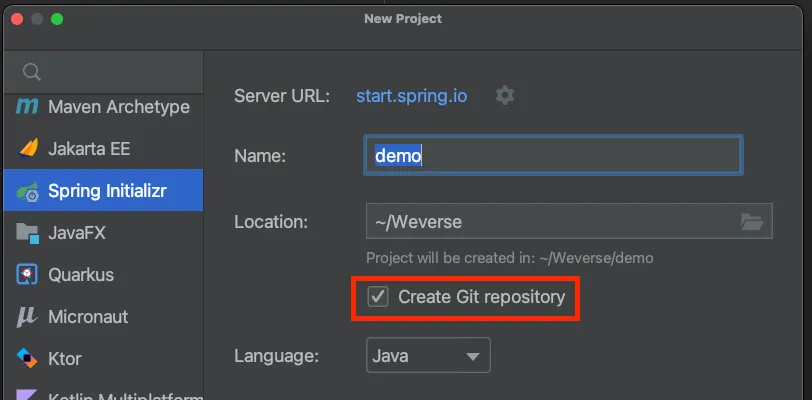Click the Language label
Screen dimensions: 812x400
point(276,356)
